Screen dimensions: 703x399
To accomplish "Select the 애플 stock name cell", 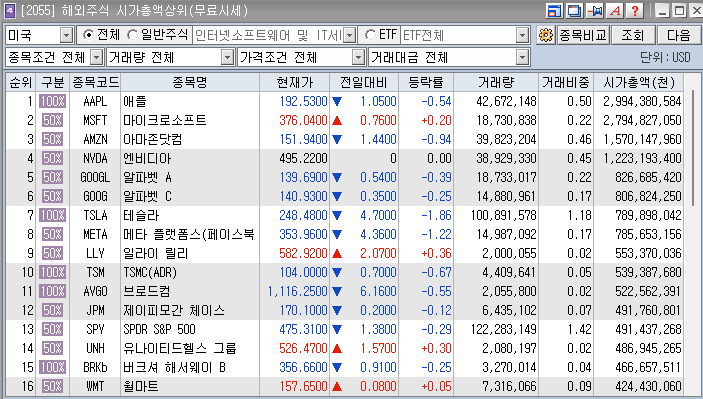I will pyautogui.click(x=190, y=101).
